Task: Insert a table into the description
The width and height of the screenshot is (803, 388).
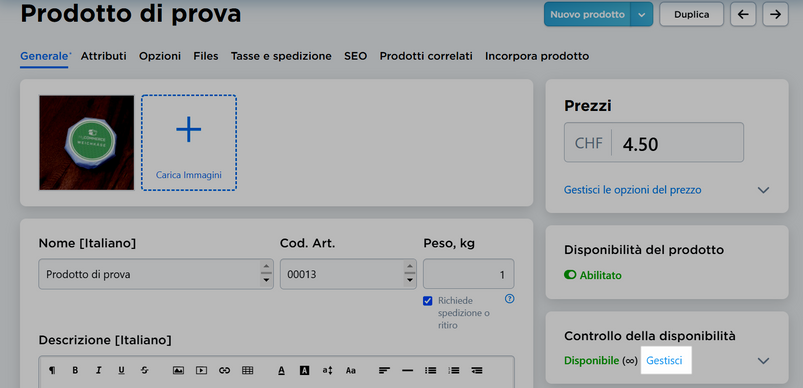Action: pos(247,370)
